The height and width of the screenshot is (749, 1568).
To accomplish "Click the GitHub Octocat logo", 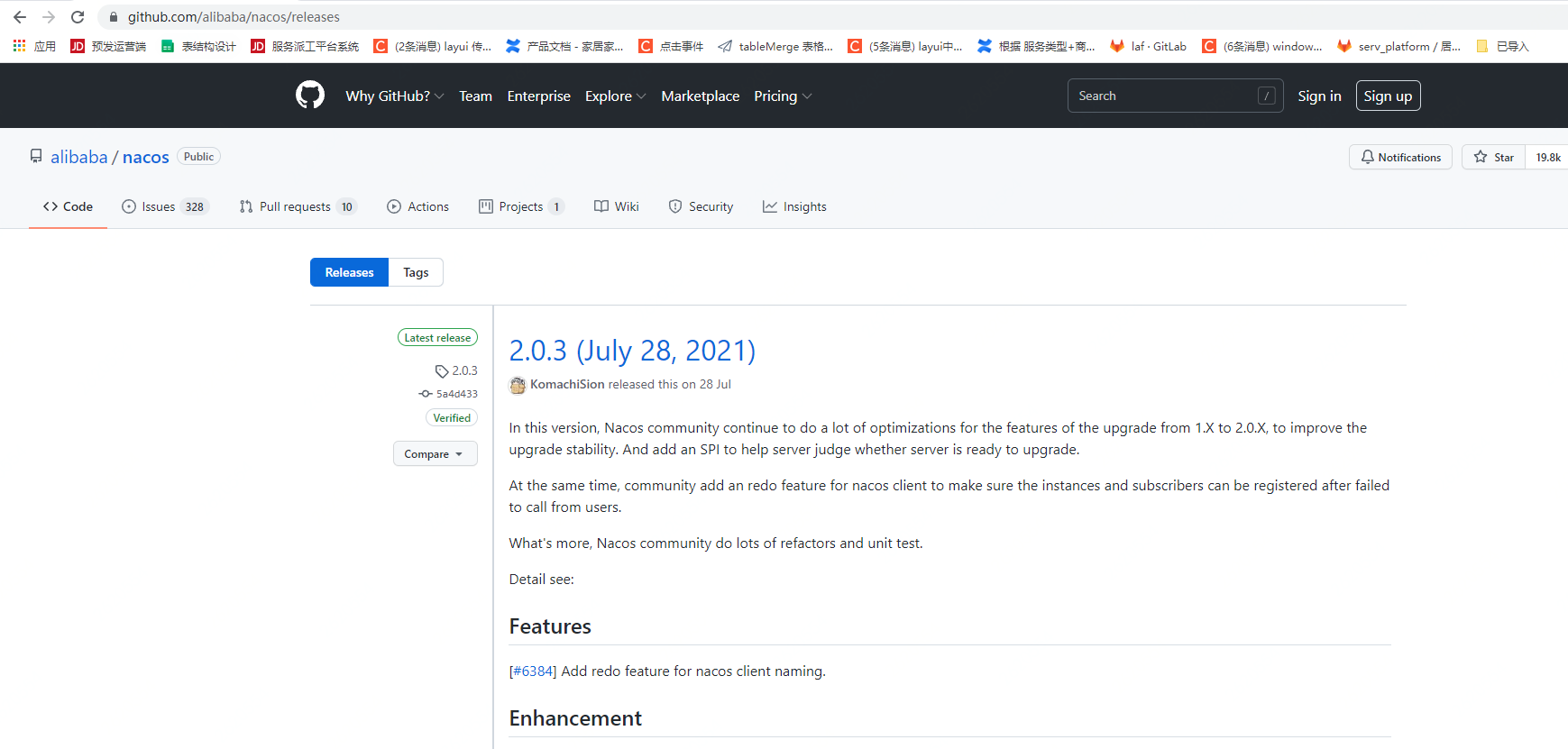I will [310, 95].
